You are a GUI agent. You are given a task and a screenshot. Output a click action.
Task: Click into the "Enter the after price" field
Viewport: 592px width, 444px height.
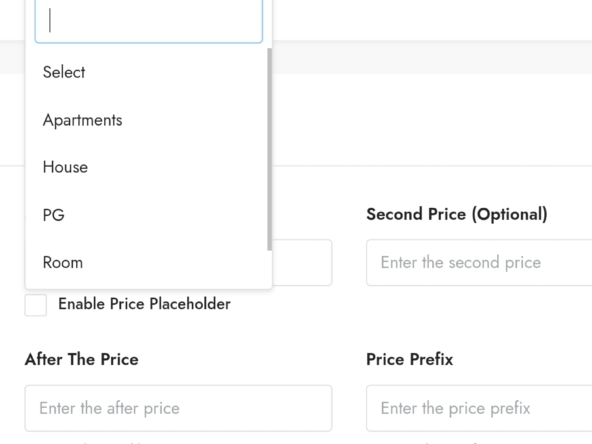click(x=178, y=408)
